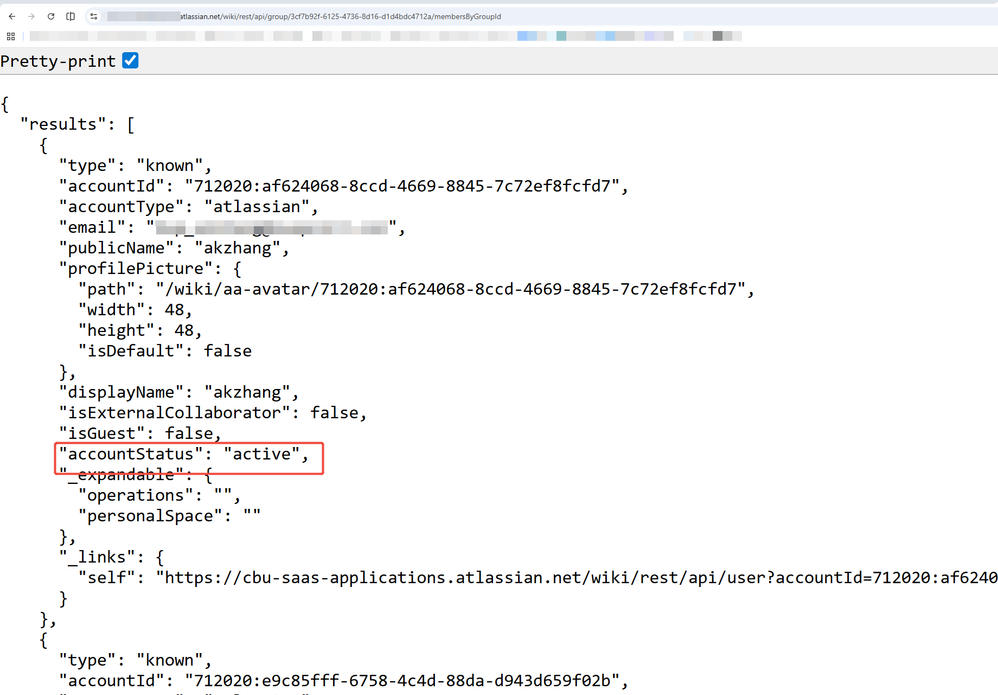Click the Pretty-print label text
This screenshot has height=695, width=998.
pos(58,61)
